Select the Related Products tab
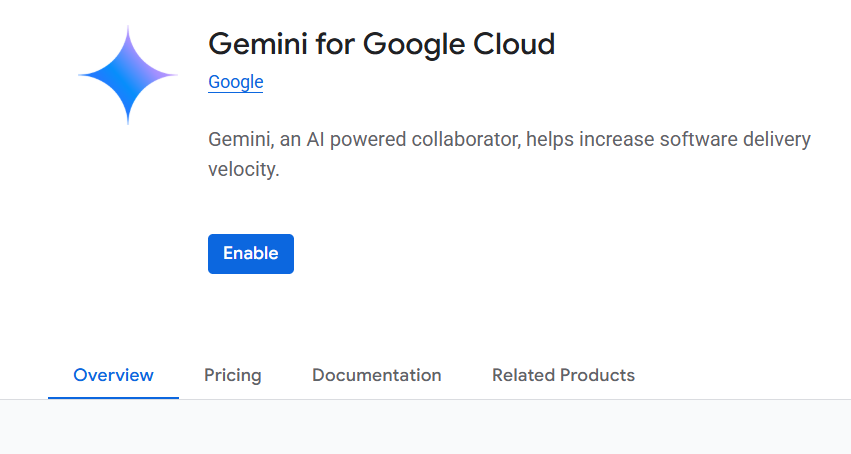The width and height of the screenshot is (851, 454). pos(563,376)
